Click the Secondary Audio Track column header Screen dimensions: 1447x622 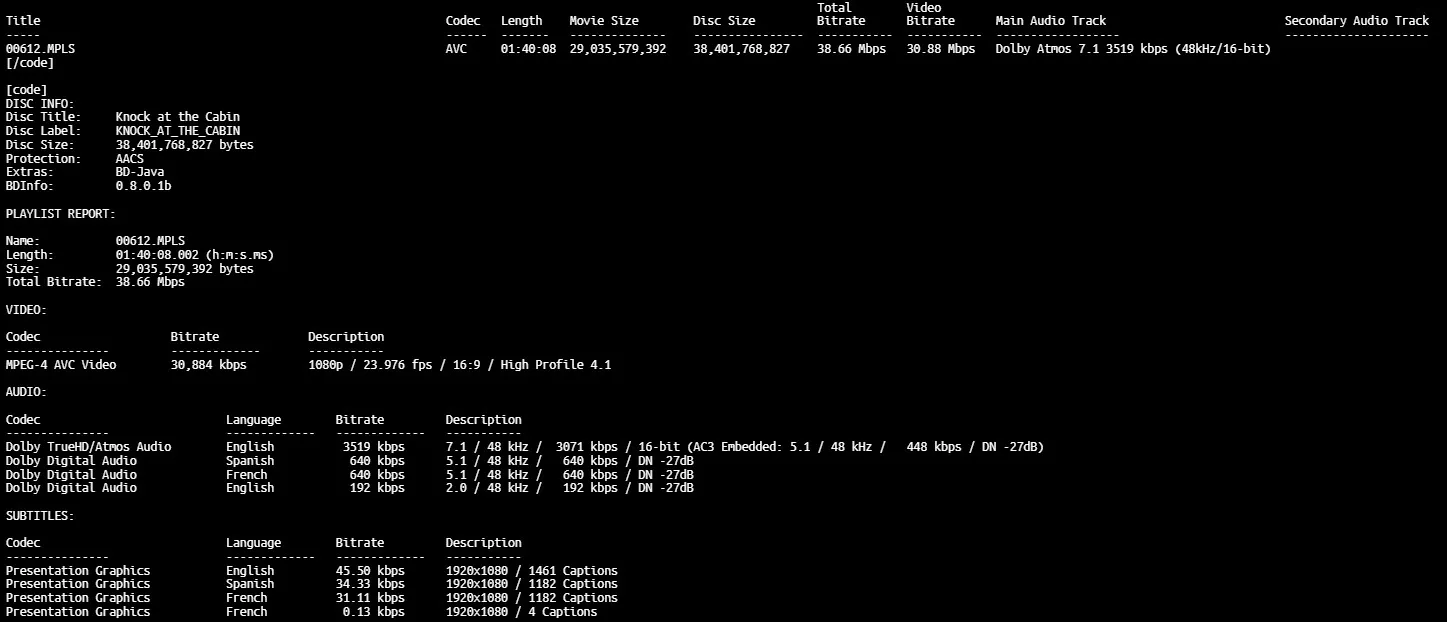click(x=1356, y=21)
